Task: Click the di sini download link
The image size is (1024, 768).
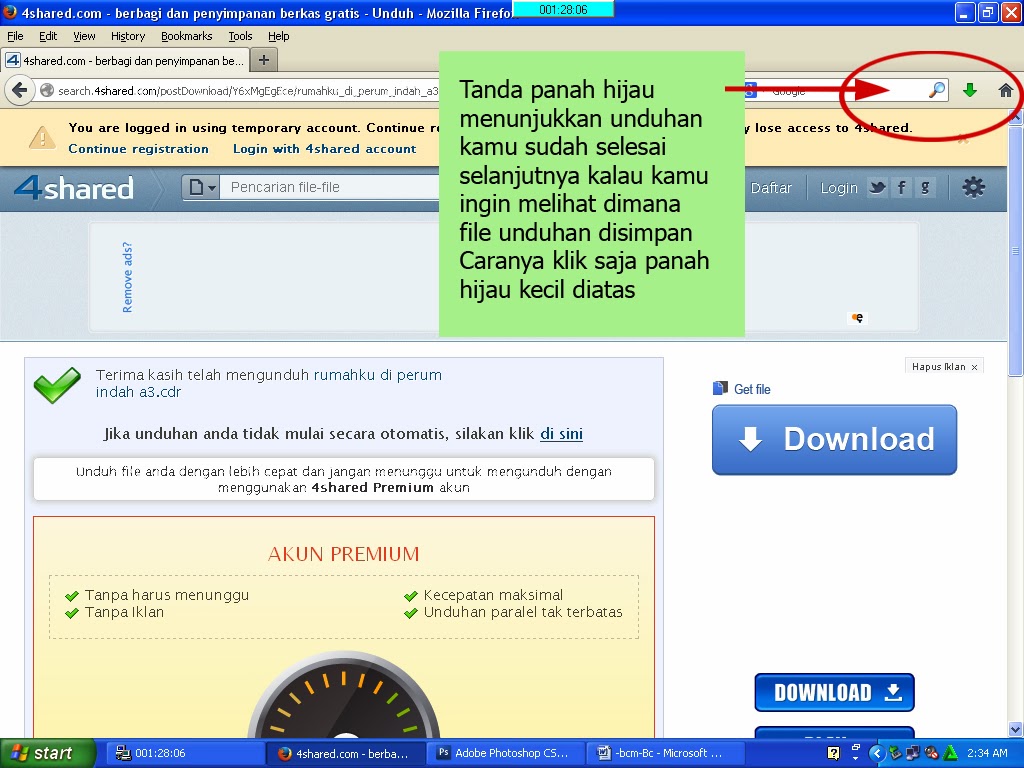Action: [x=562, y=434]
